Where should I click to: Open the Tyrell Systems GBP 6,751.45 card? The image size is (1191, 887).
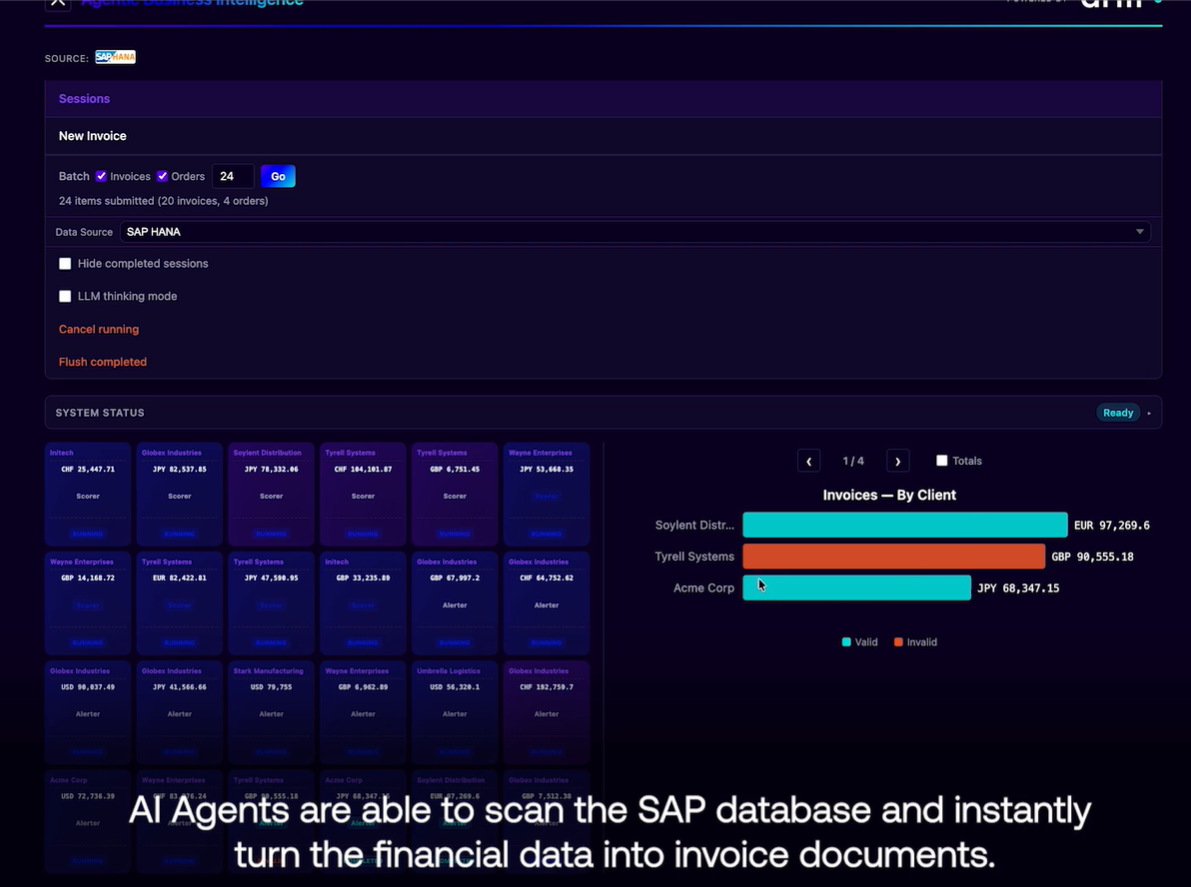[x=455, y=494]
